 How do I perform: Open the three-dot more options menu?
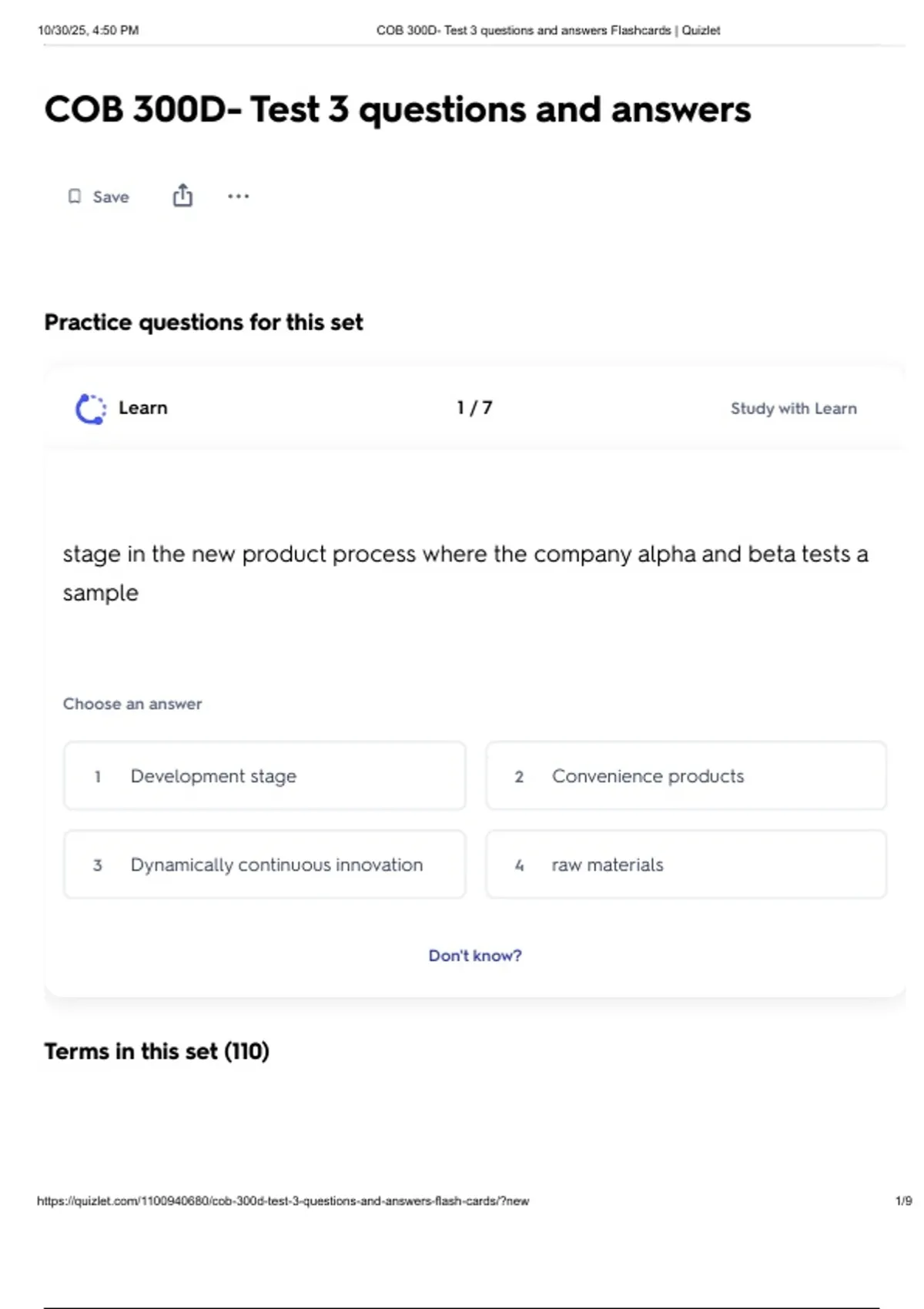[238, 196]
